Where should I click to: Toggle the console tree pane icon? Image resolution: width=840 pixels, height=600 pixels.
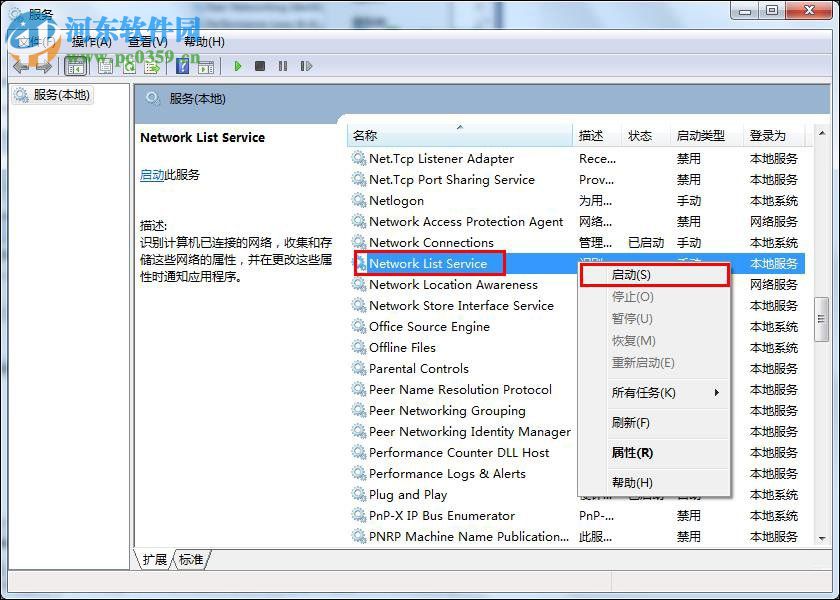[x=75, y=66]
